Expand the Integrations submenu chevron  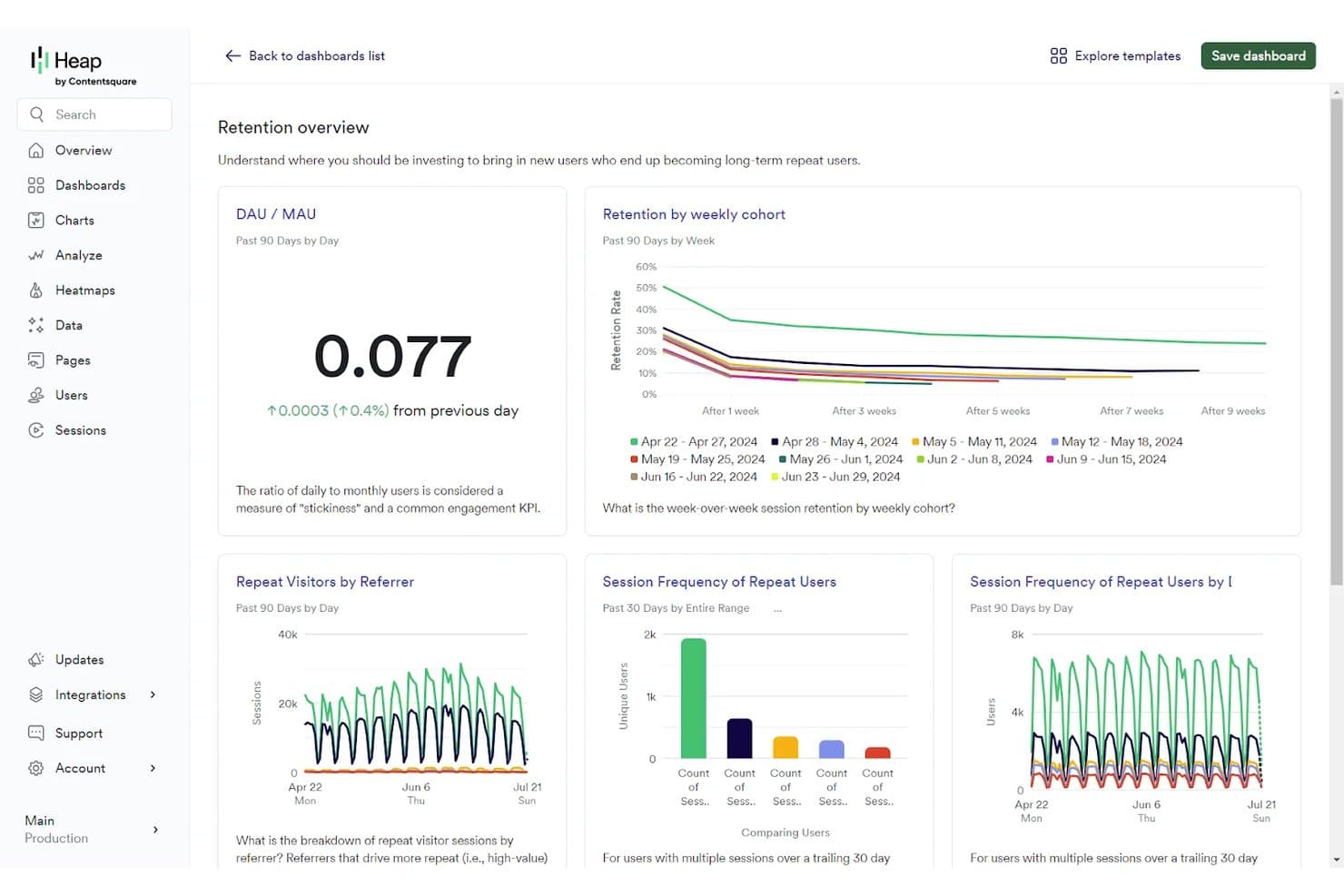click(x=153, y=694)
